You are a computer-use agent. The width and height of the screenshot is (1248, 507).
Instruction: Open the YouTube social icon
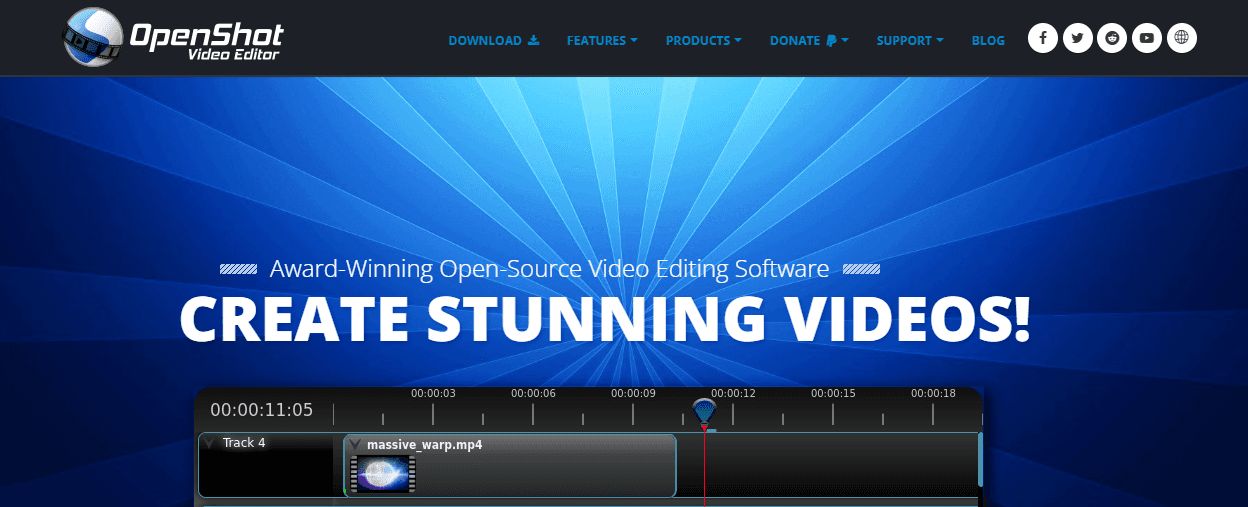[1147, 39]
